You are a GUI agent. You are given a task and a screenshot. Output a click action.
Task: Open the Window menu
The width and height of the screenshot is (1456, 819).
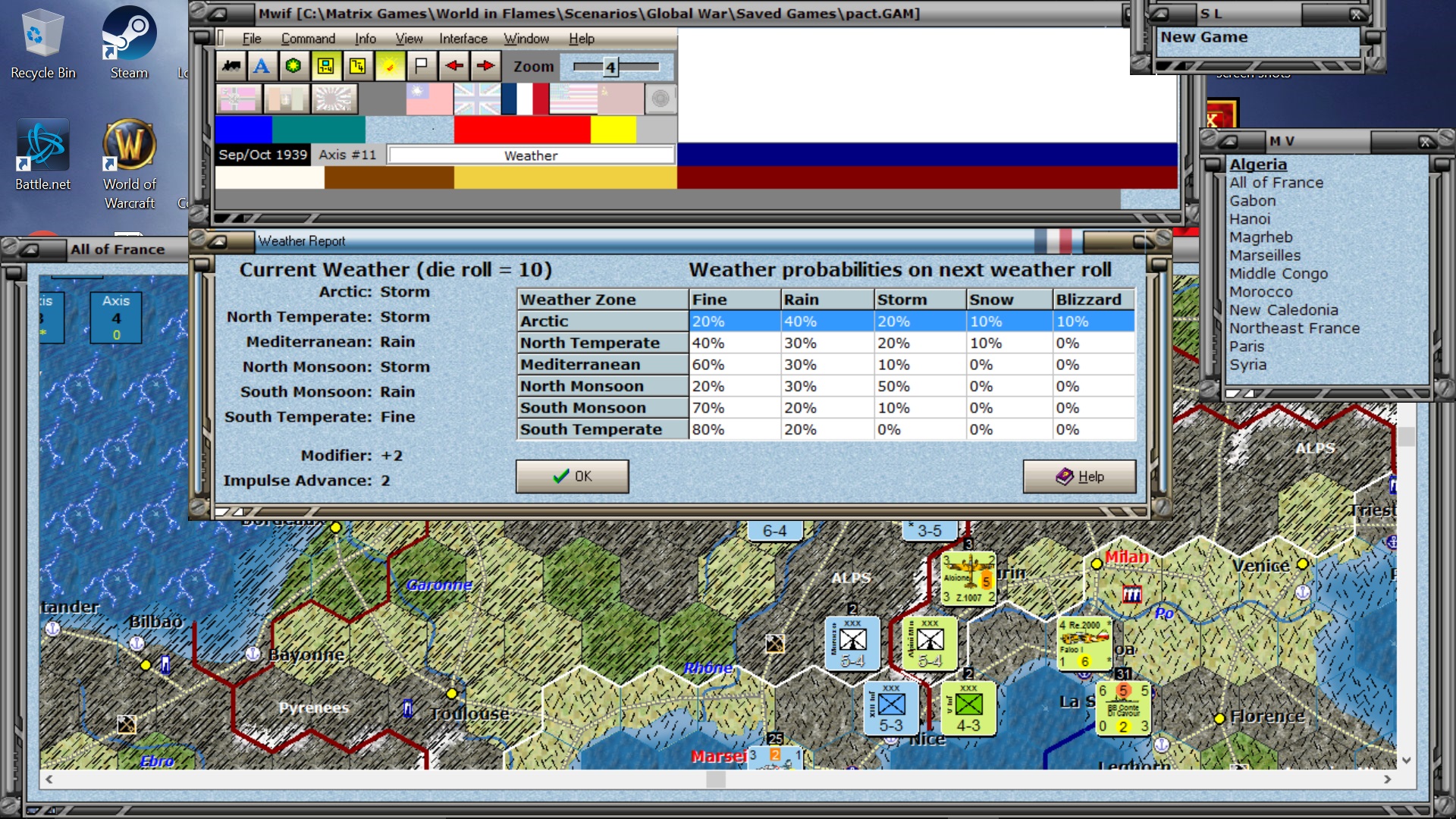click(x=526, y=39)
